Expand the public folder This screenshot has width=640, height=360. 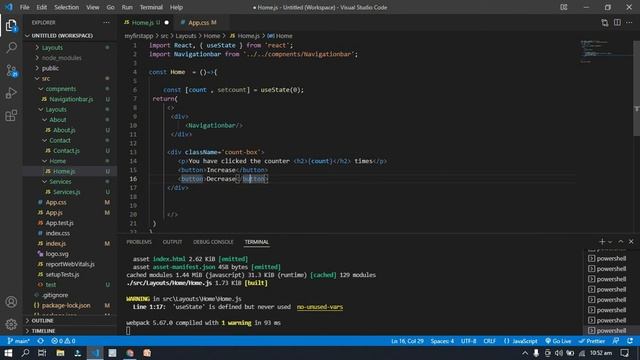pyautogui.click(x=50, y=68)
